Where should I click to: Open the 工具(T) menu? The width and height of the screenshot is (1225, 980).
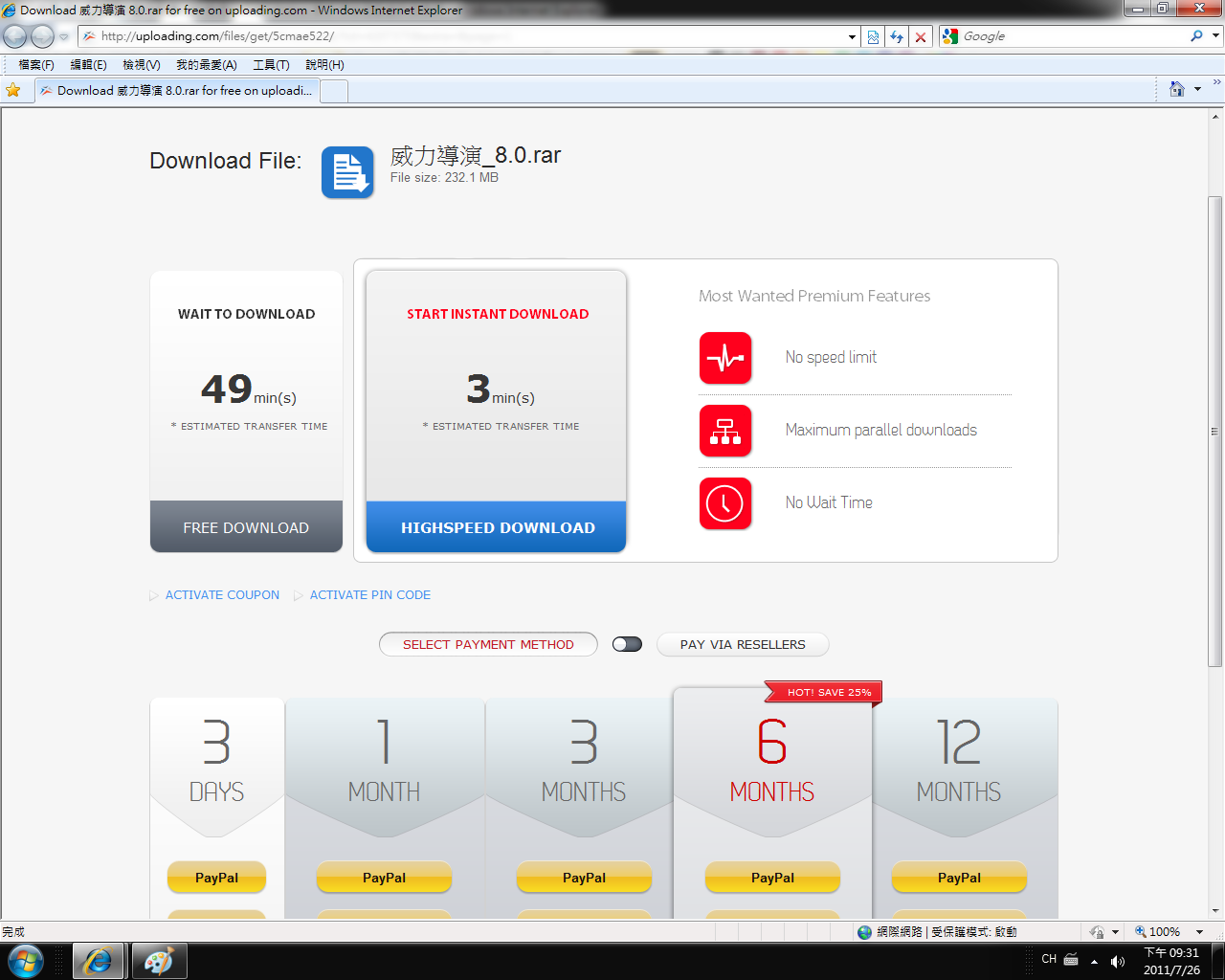[x=271, y=65]
